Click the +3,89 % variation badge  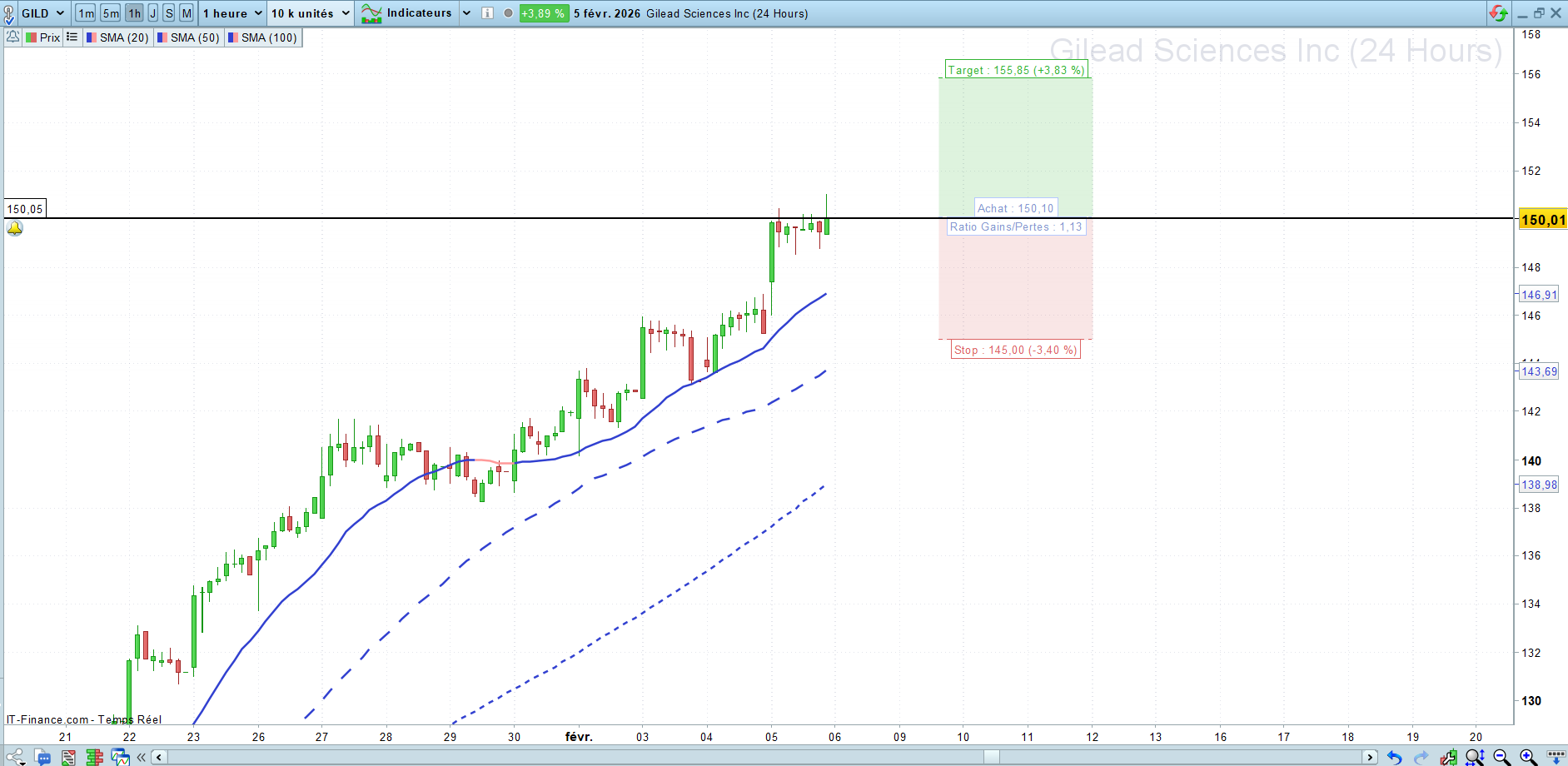point(543,13)
